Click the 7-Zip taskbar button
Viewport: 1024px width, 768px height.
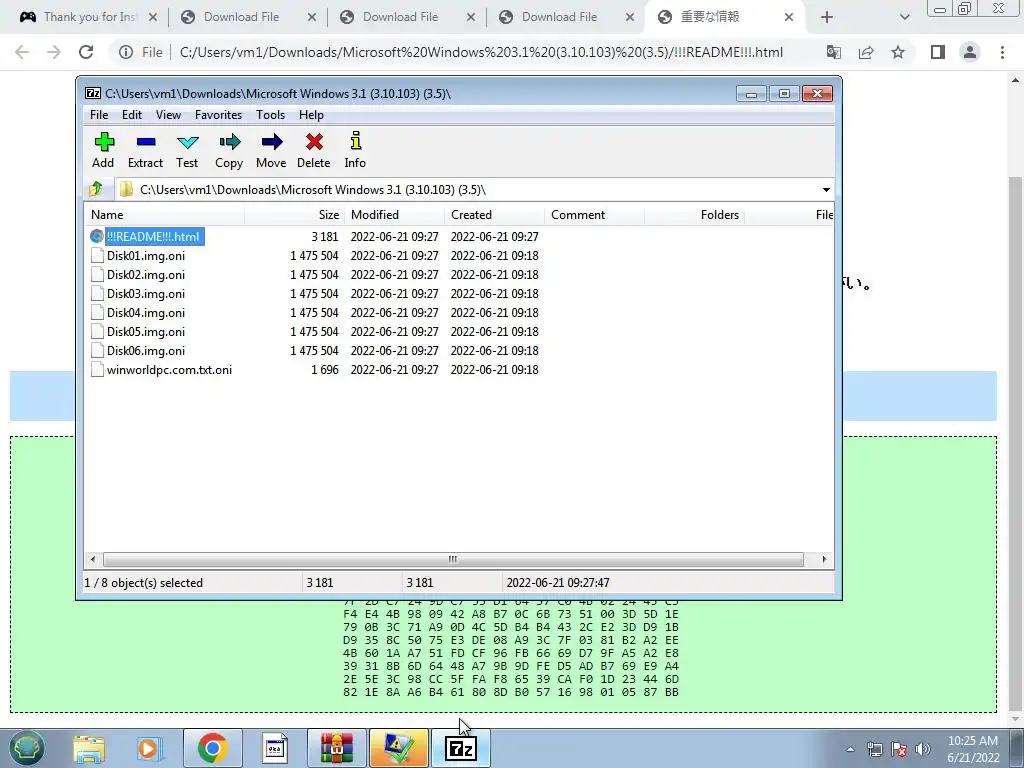[x=460, y=748]
